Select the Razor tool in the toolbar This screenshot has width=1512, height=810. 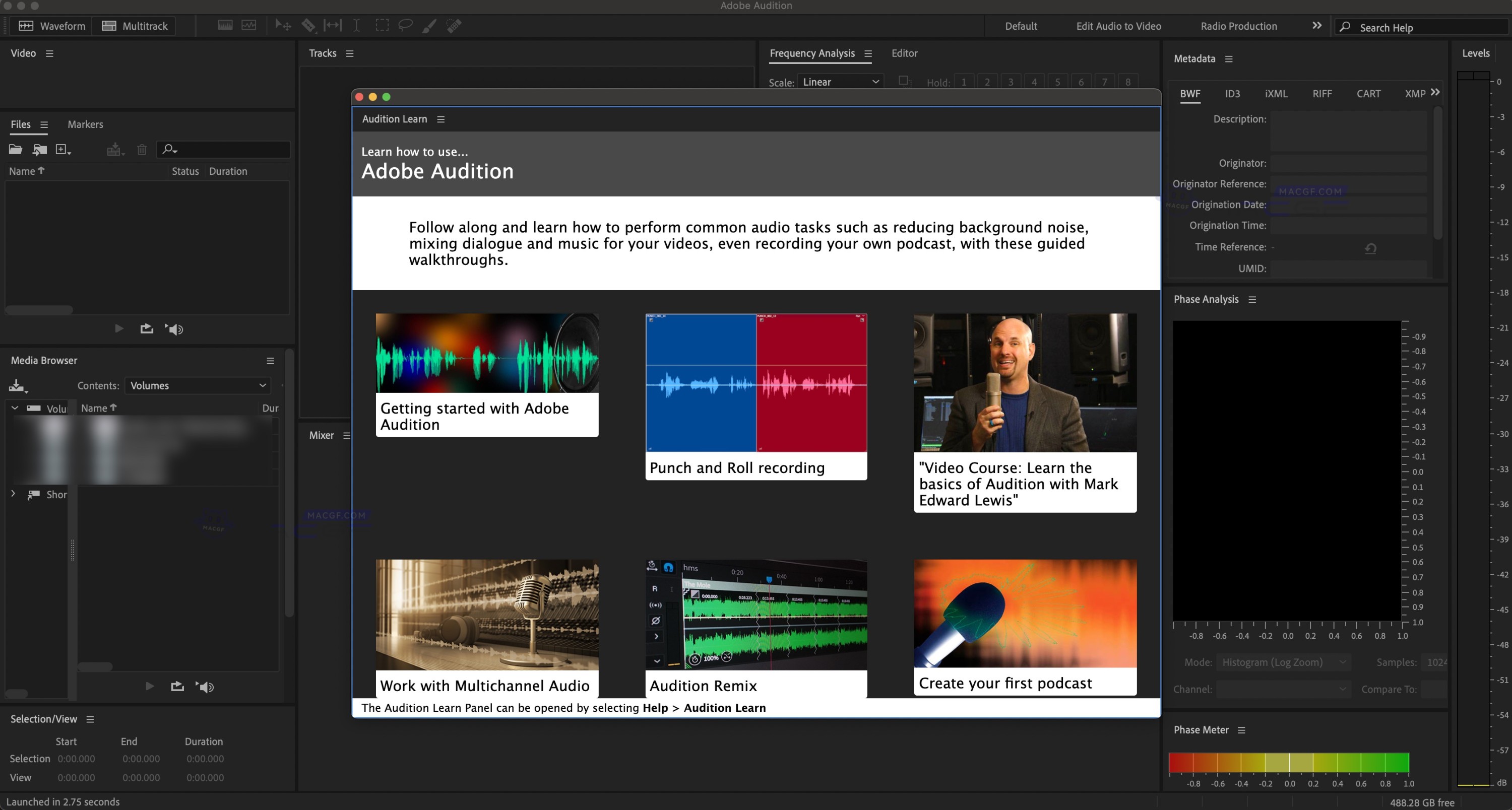(x=308, y=25)
